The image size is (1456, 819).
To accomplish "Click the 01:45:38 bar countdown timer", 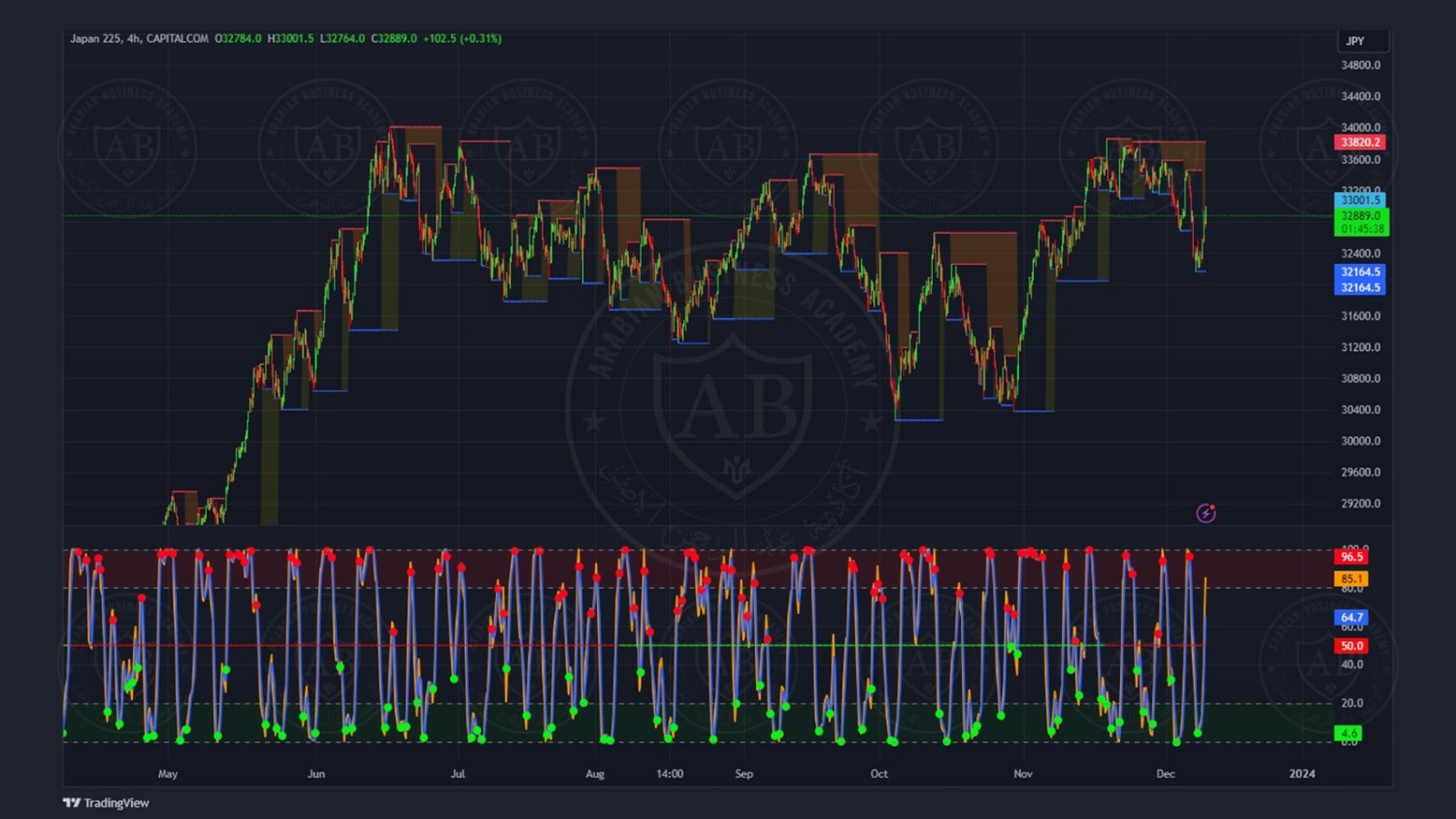I will (1361, 229).
